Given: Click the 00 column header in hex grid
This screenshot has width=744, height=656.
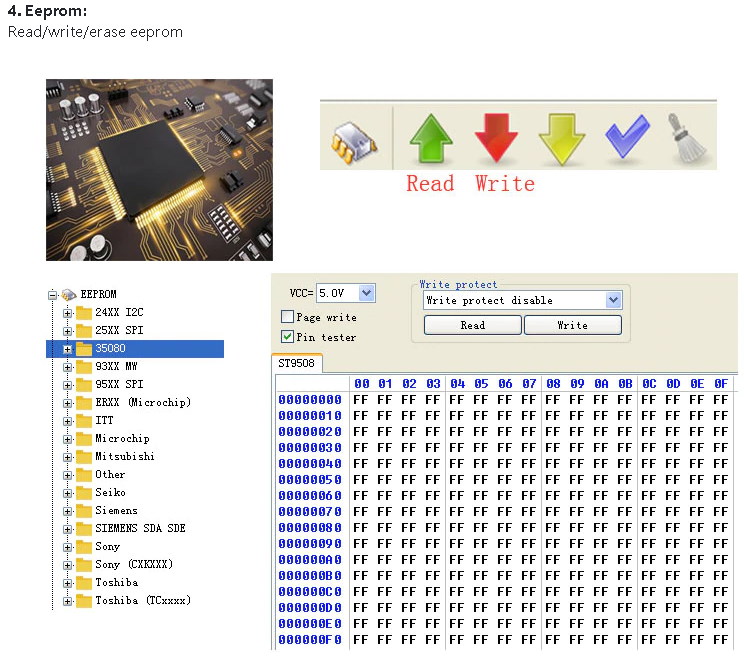Looking at the screenshot, I should (362, 384).
